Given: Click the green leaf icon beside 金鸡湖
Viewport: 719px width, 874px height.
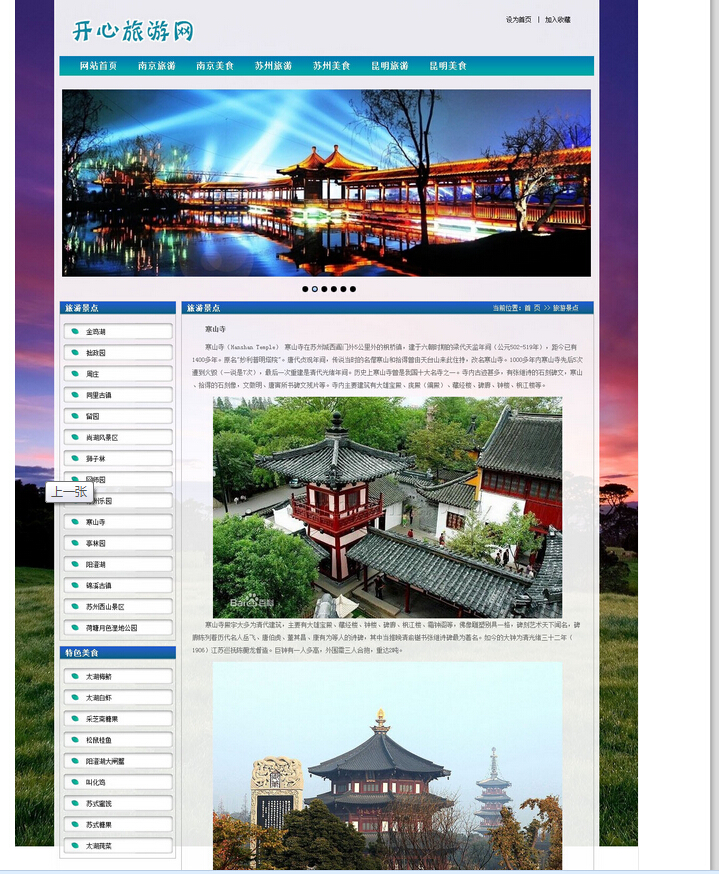Looking at the screenshot, I should click(x=75, y=332).
